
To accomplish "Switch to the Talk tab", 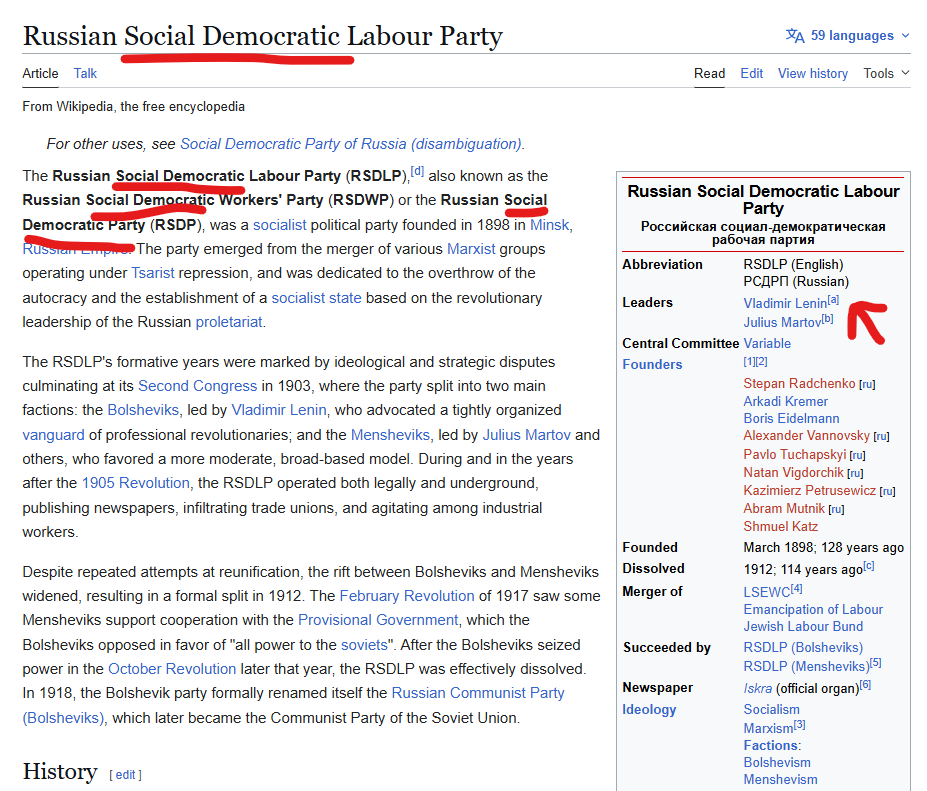I will (85, 73).
